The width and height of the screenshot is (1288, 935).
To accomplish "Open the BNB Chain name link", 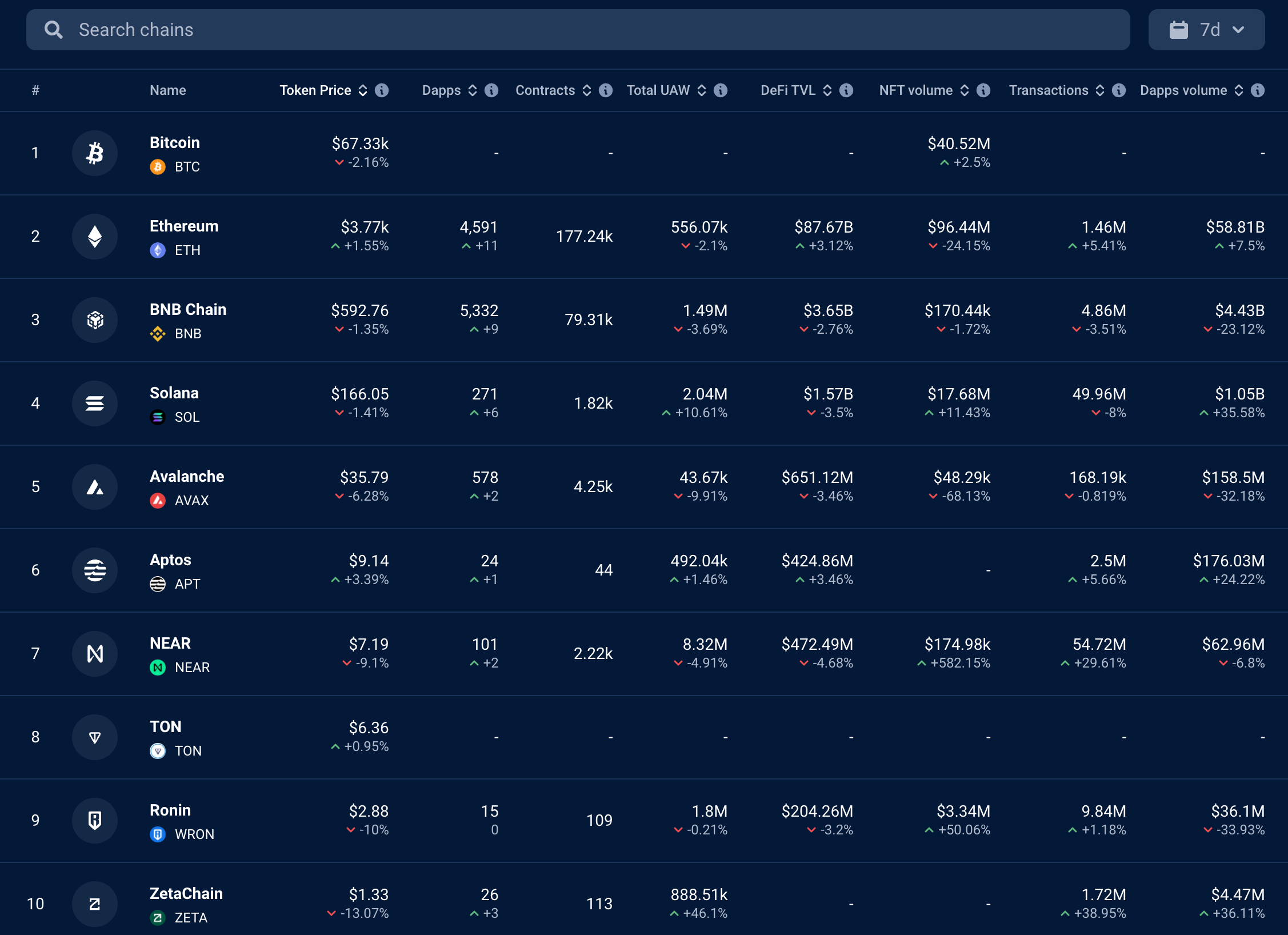I will coord(188,309).
